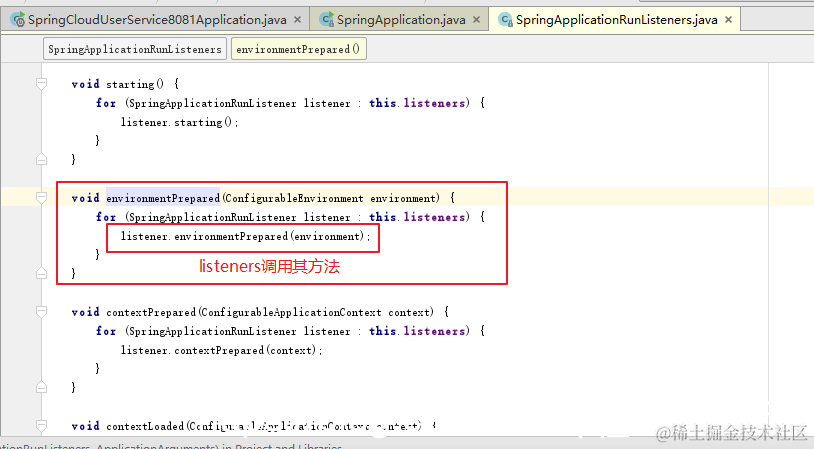This screenshot has height=449, width=814.
Task: Switch to SpringCloudUserService8081Application.java tab
Action: (157, 20)
